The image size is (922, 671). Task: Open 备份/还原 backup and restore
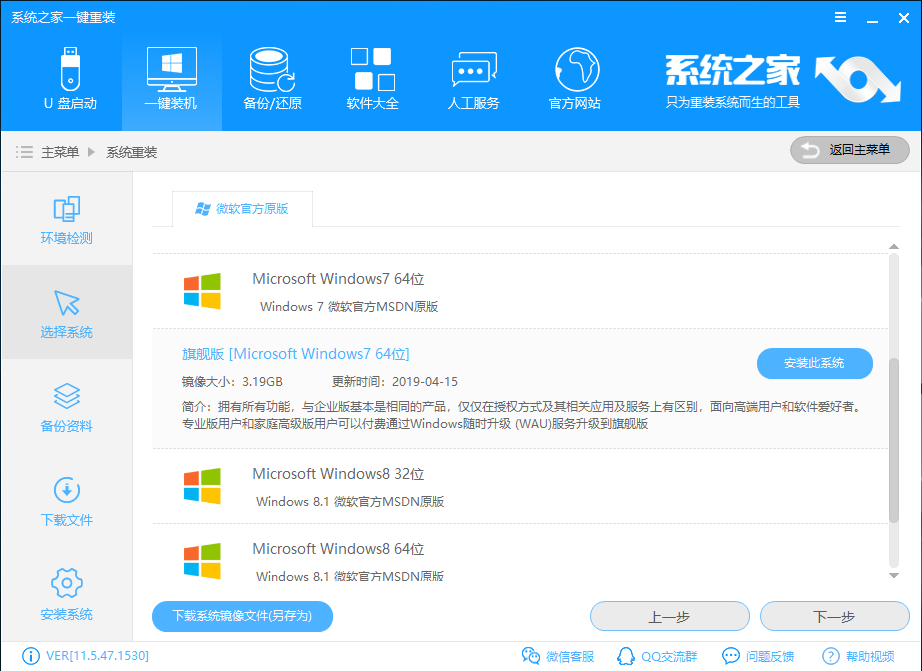[x=272, y=78]
